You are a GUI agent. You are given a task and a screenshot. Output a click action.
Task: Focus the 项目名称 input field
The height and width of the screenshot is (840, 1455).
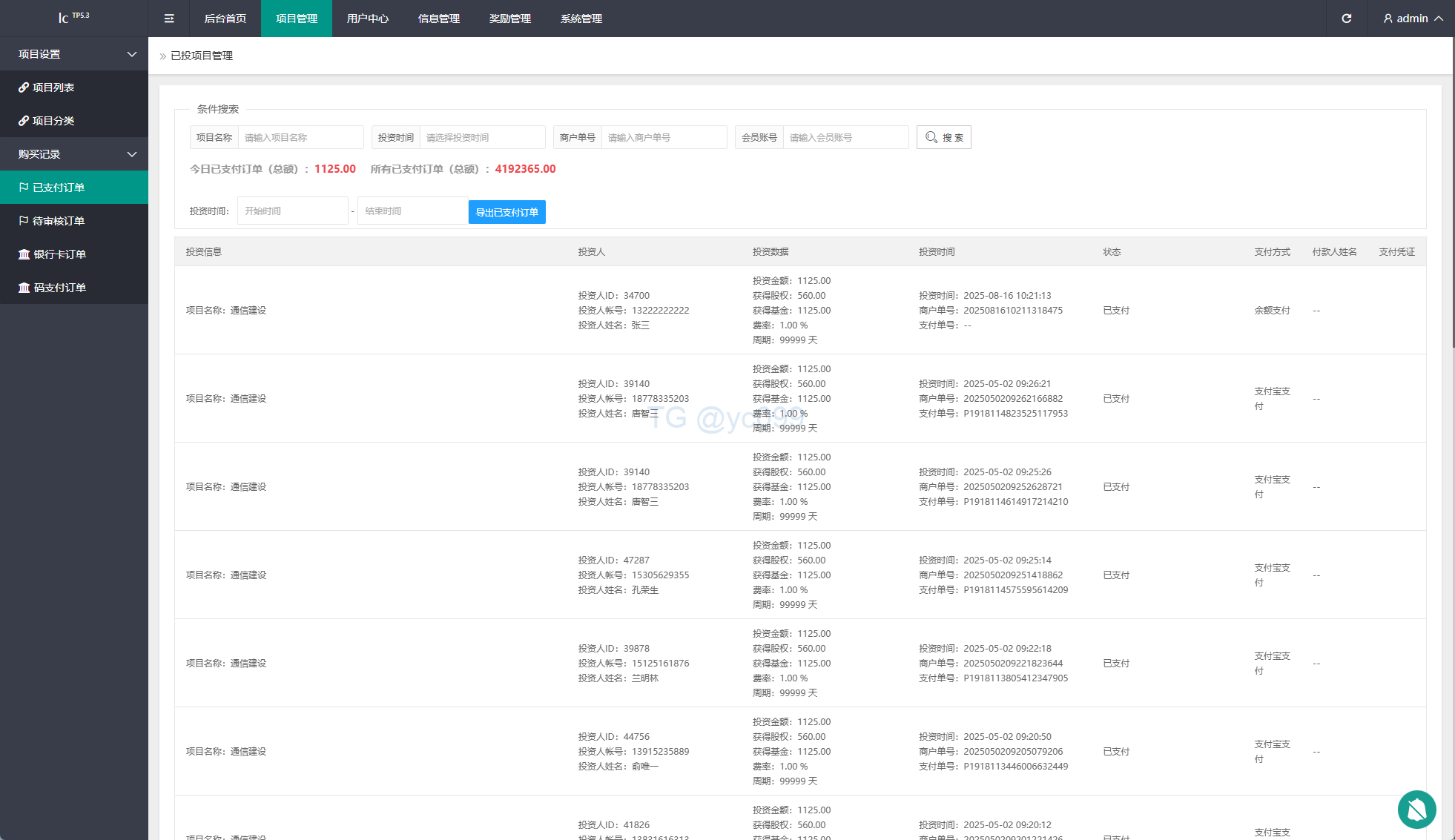click(x=300, y=137)
